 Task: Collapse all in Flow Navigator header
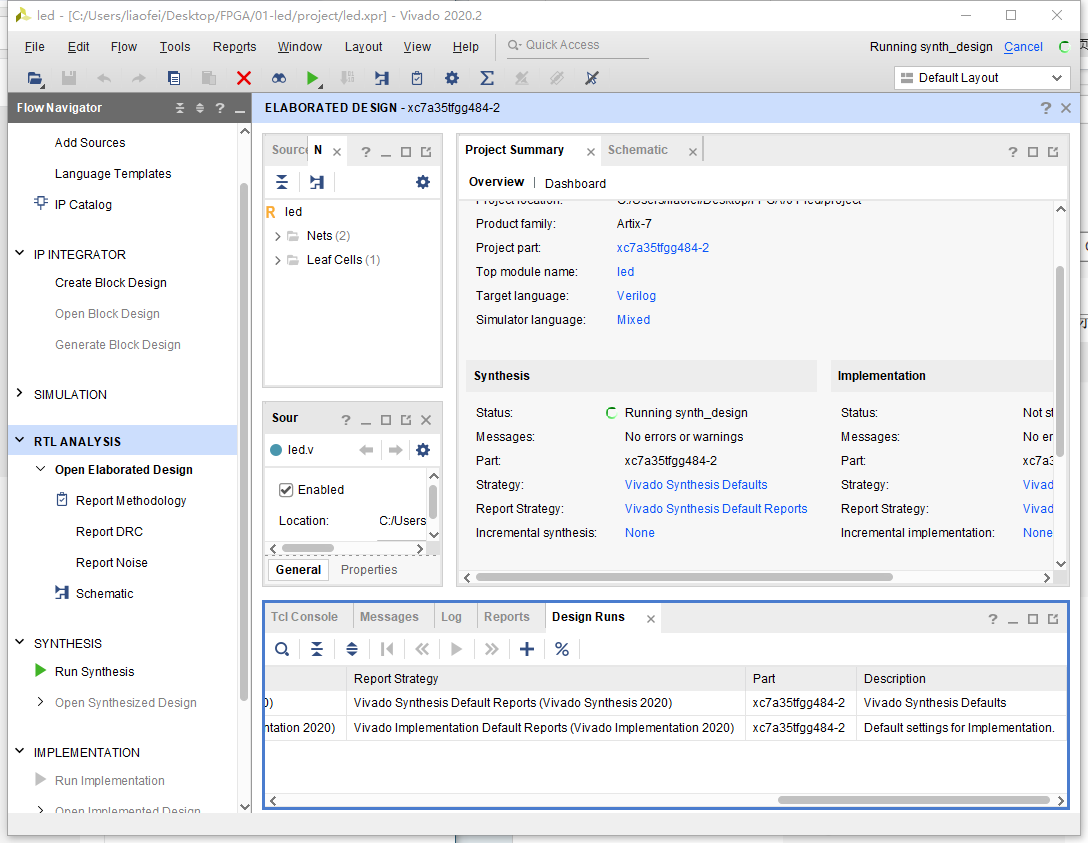pos(180,108)
